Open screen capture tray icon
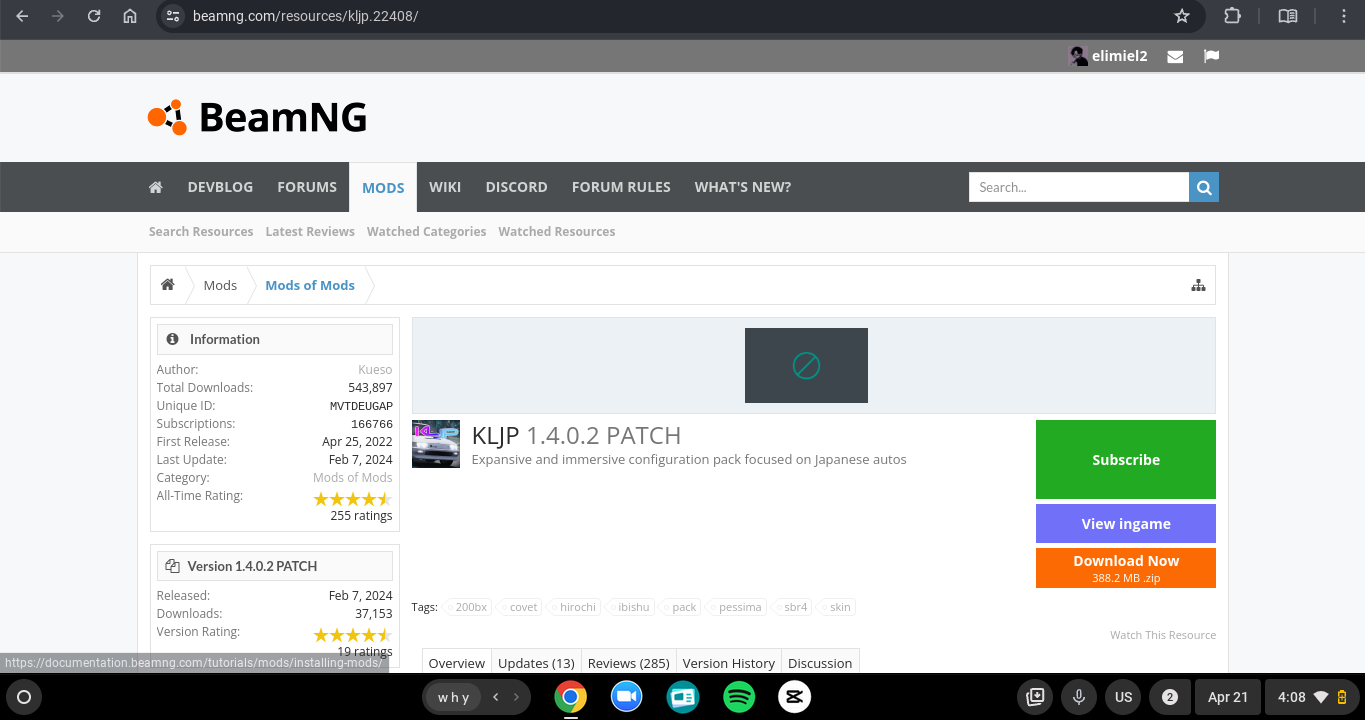Image resolution: width=1365 pixels, height=720 pixels. coord(1036,697)
